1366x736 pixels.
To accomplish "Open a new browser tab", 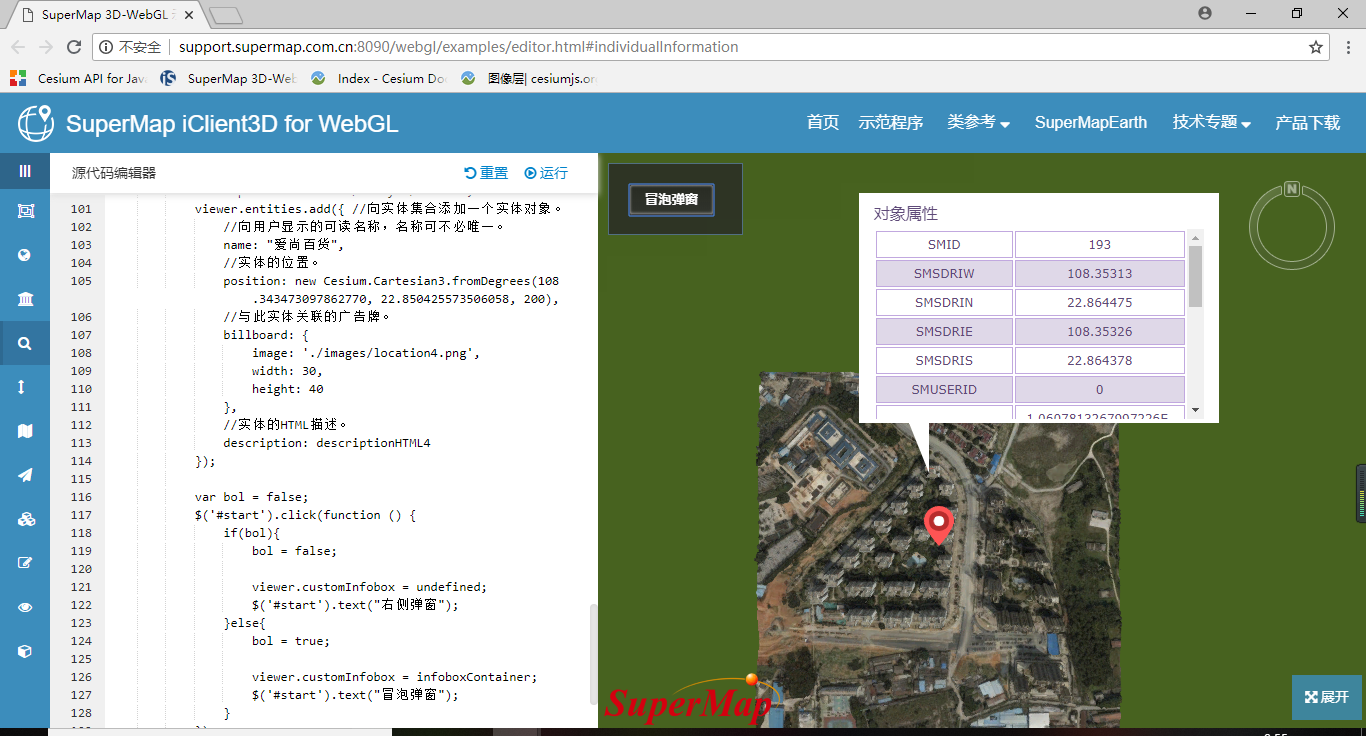I will 227,15.
